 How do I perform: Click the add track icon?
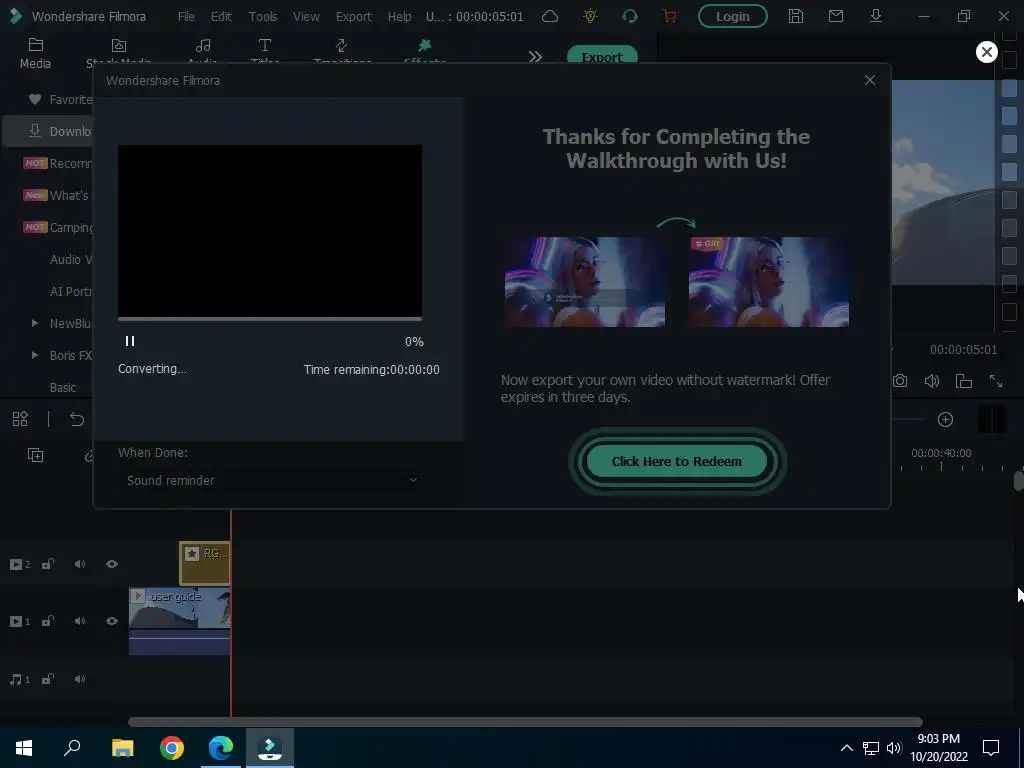pyautogui.click(x=35, y=455)
